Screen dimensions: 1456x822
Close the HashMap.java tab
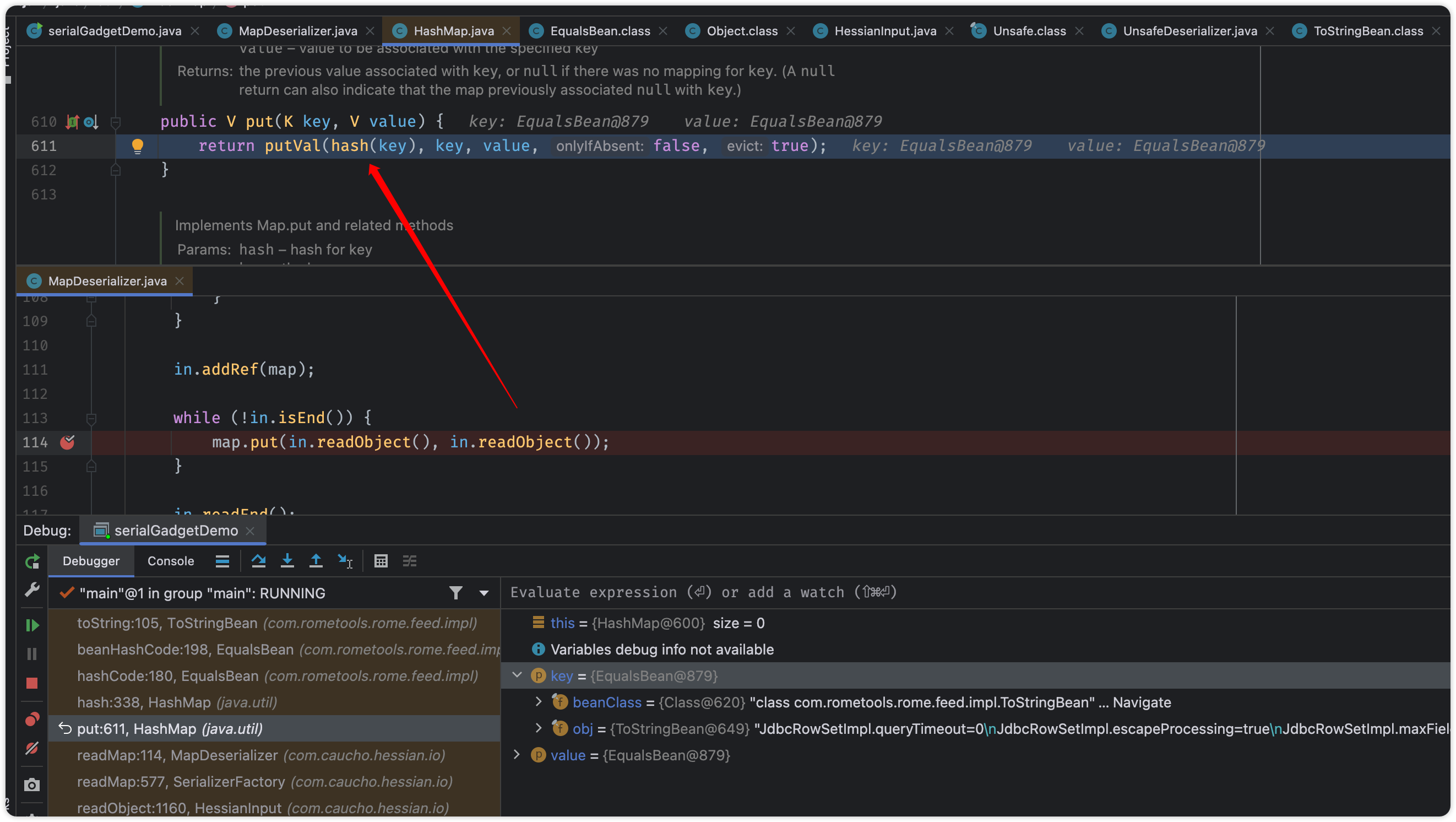tap(507, 31)
